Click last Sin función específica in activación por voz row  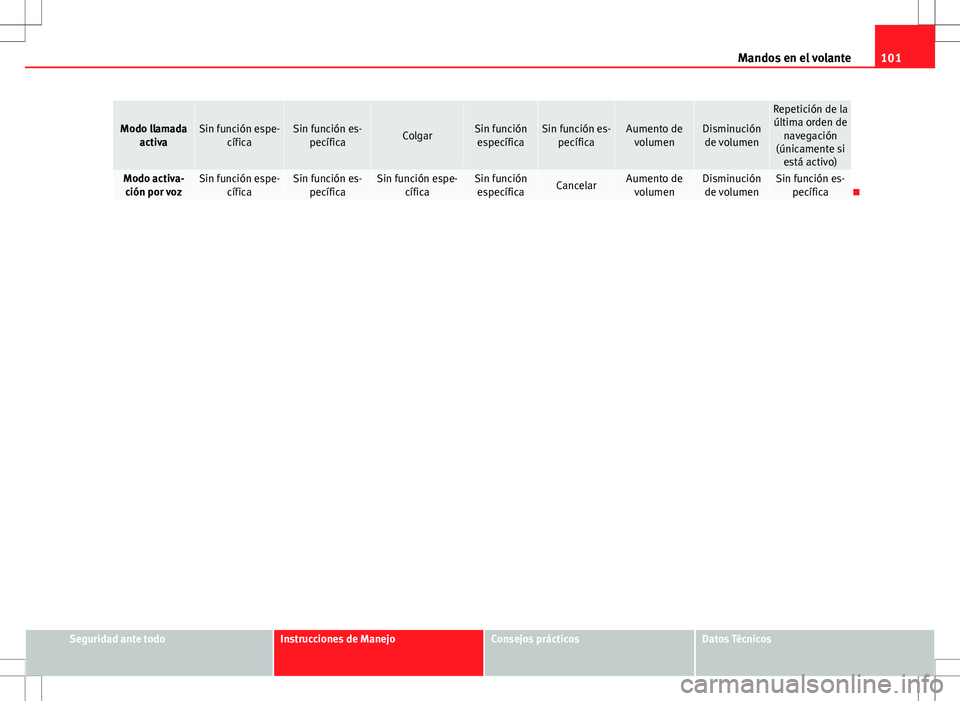pos(810,185)
